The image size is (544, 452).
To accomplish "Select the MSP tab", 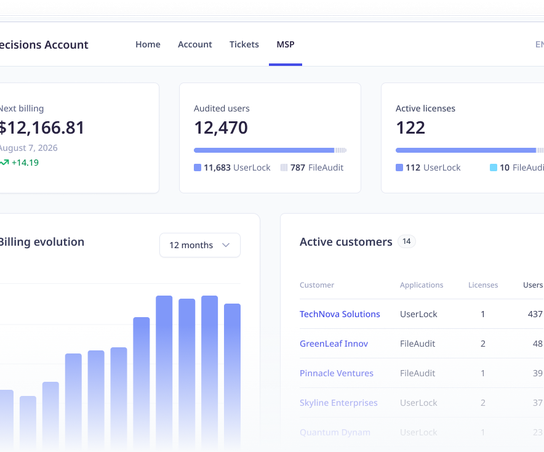I will pyautogui.click(x=285, y=44).
